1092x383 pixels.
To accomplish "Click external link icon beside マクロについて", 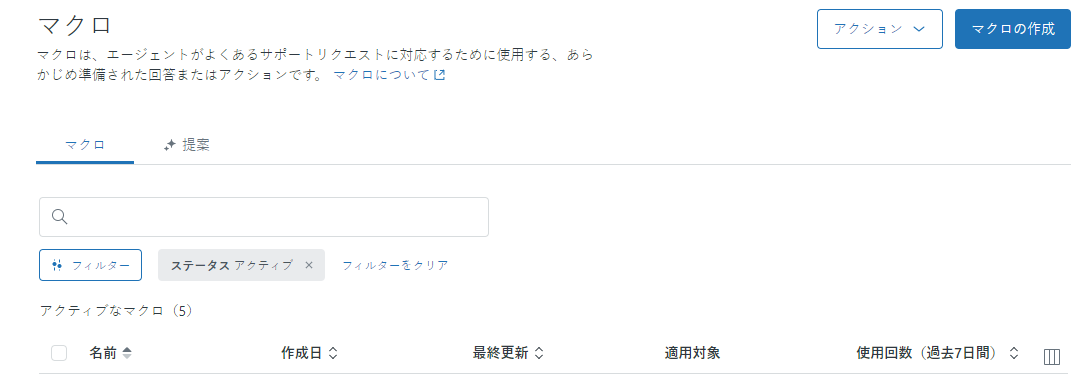I will tap(439, 75).
